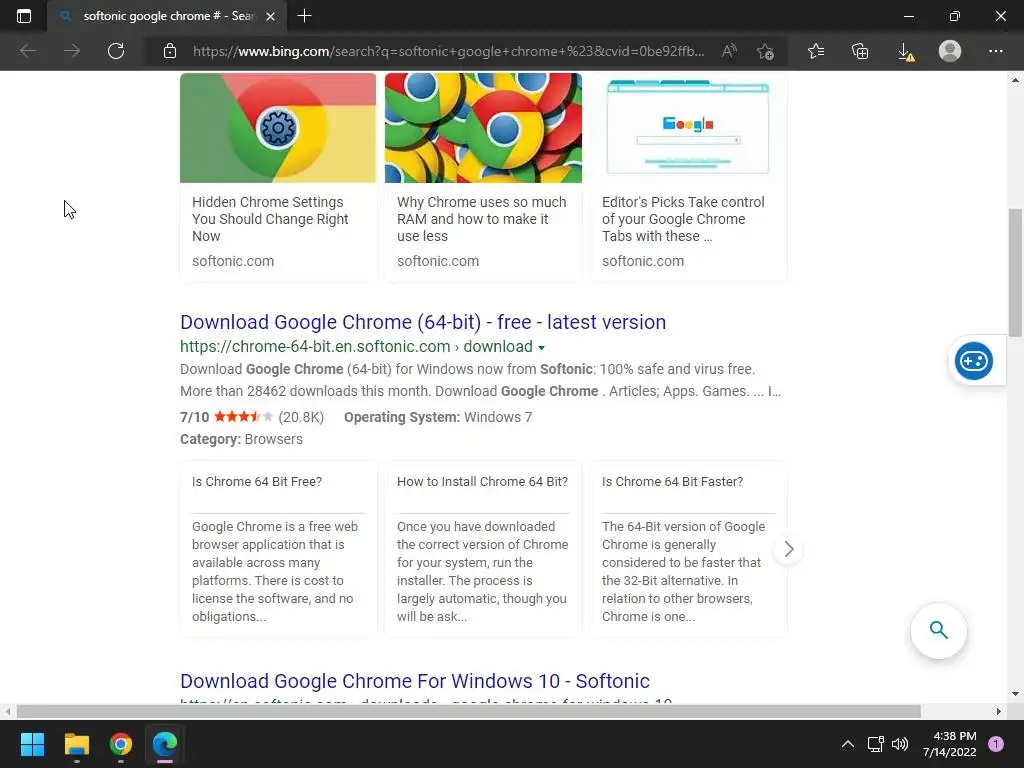Click the address bar URL field

449,51
